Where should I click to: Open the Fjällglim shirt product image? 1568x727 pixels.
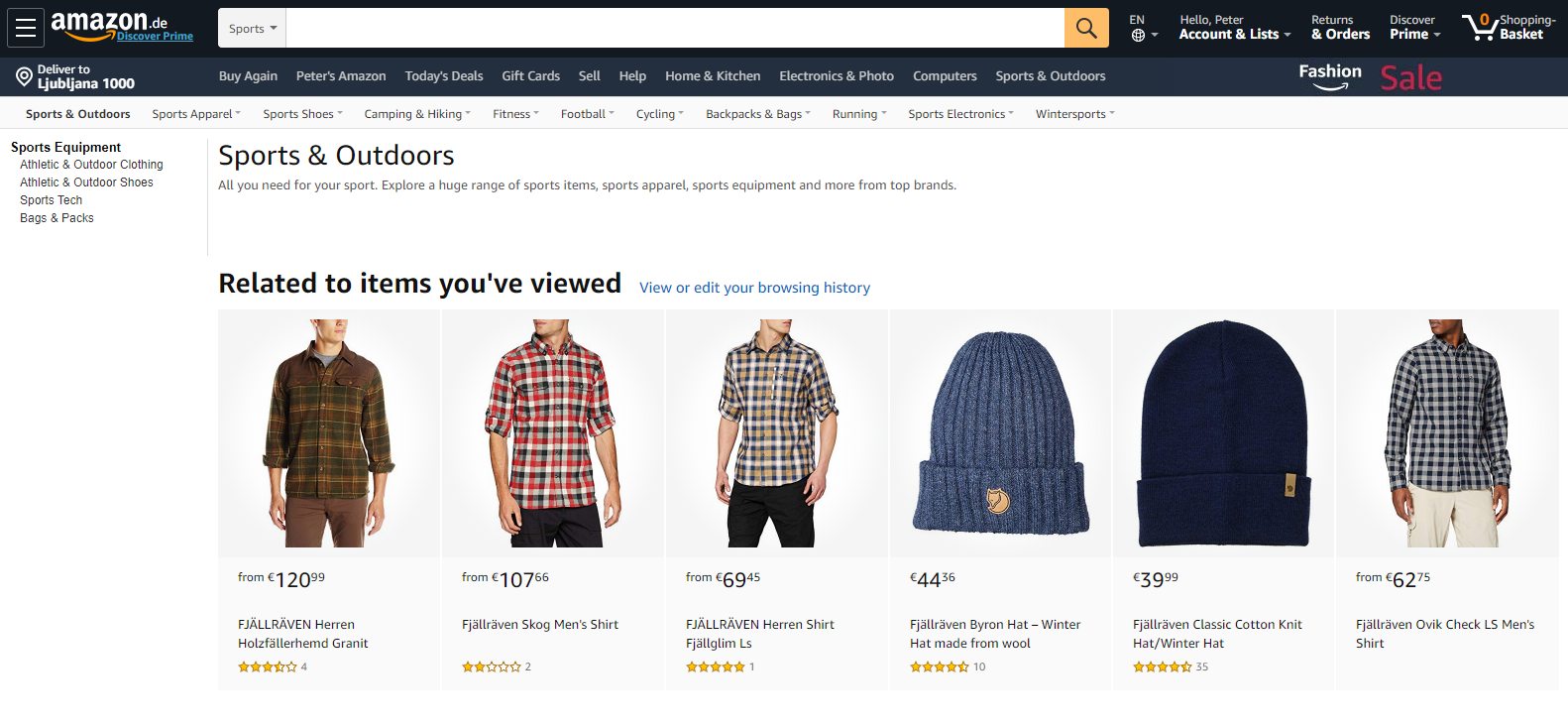click(x=776, y=433)
